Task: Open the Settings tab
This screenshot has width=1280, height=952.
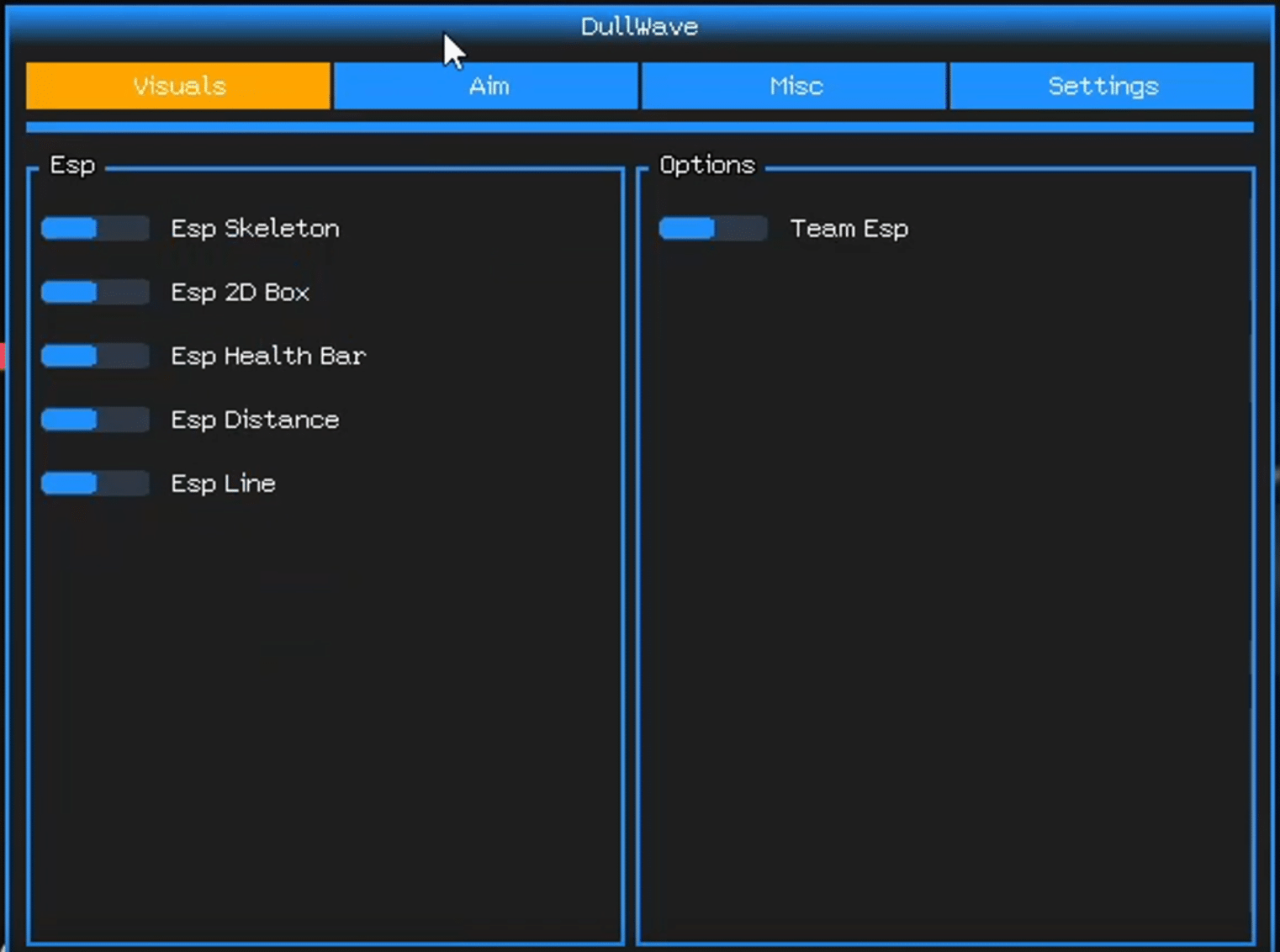Action: point(1102,86)
